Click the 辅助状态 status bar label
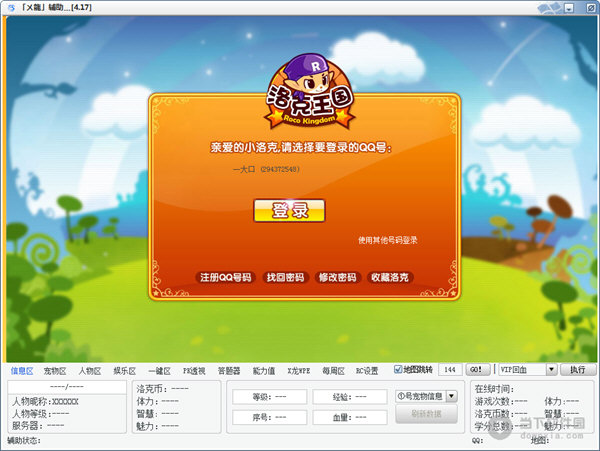Viewport: 600px width, 451px height. click(x=24, y=440)
